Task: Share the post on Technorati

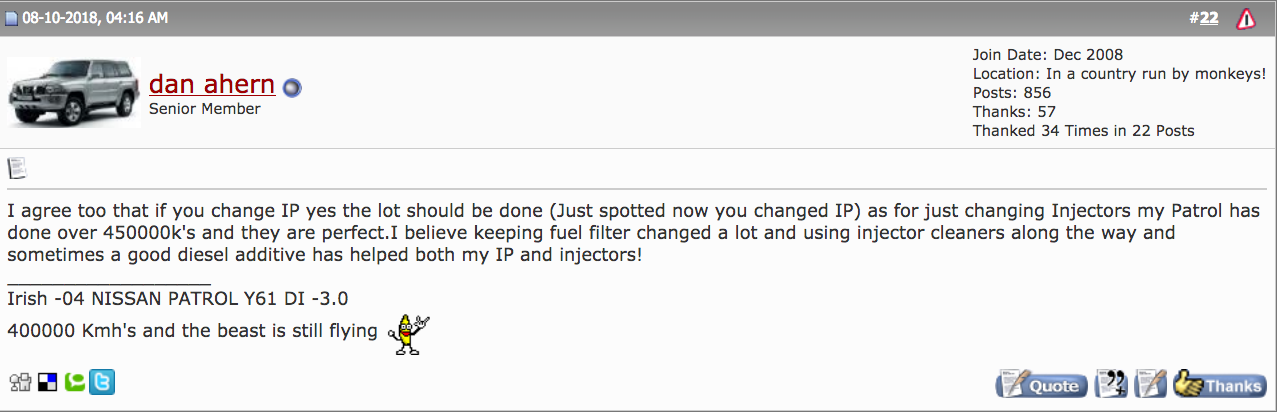Action: pos(73,382)
